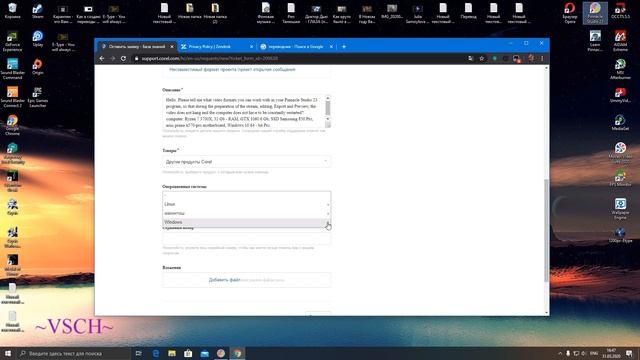Open MediaGet desktop shortcut
The height and width of the screenshot is (360, 640).
click(x=620, y=122)
